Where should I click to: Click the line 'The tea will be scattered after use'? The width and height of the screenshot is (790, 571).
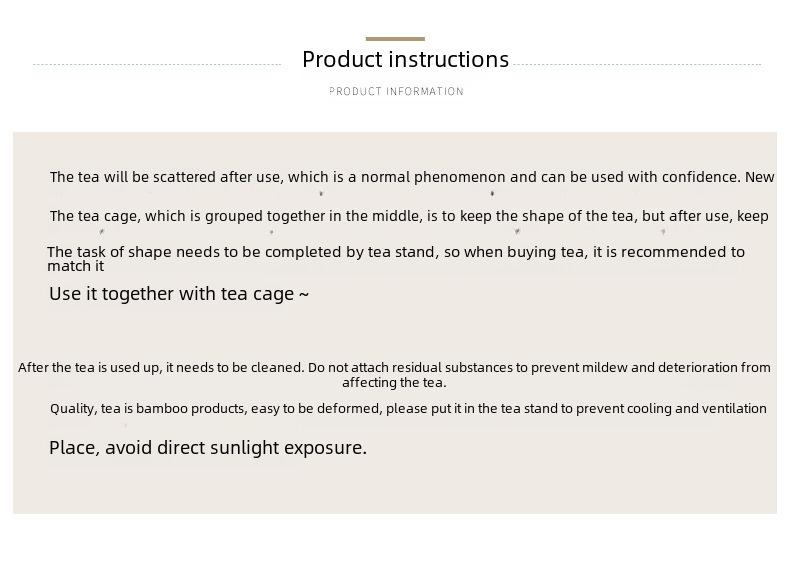412,177
